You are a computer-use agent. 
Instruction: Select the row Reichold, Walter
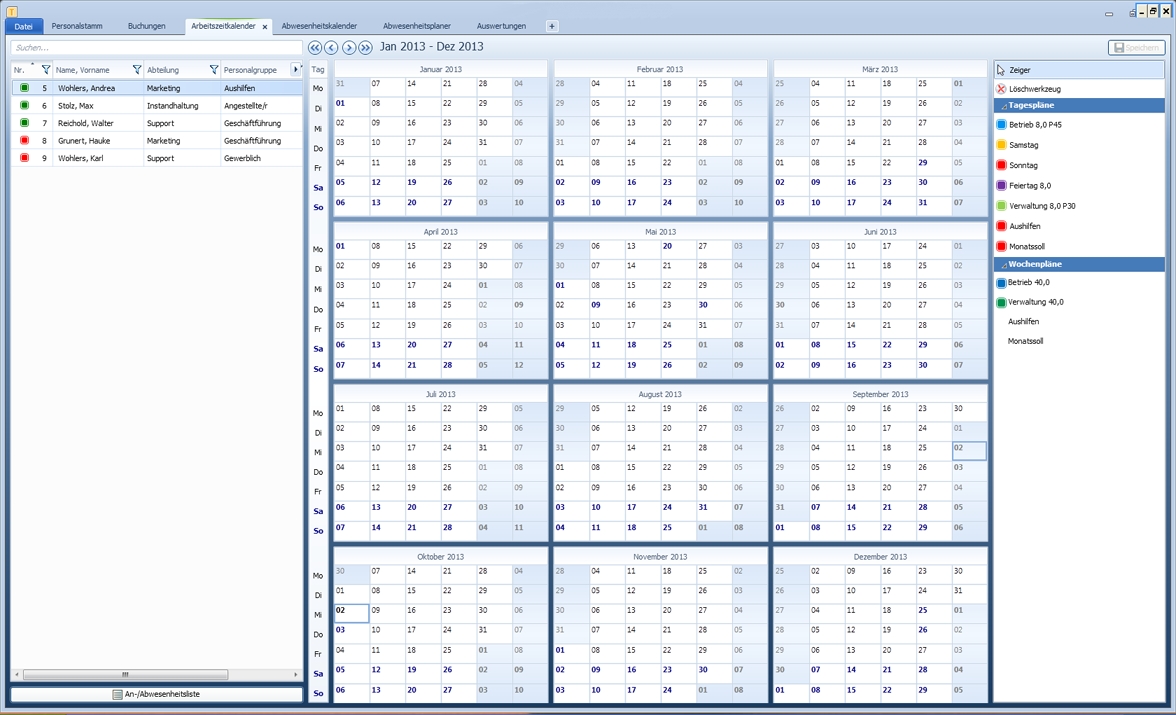click(x=156, y=123)
